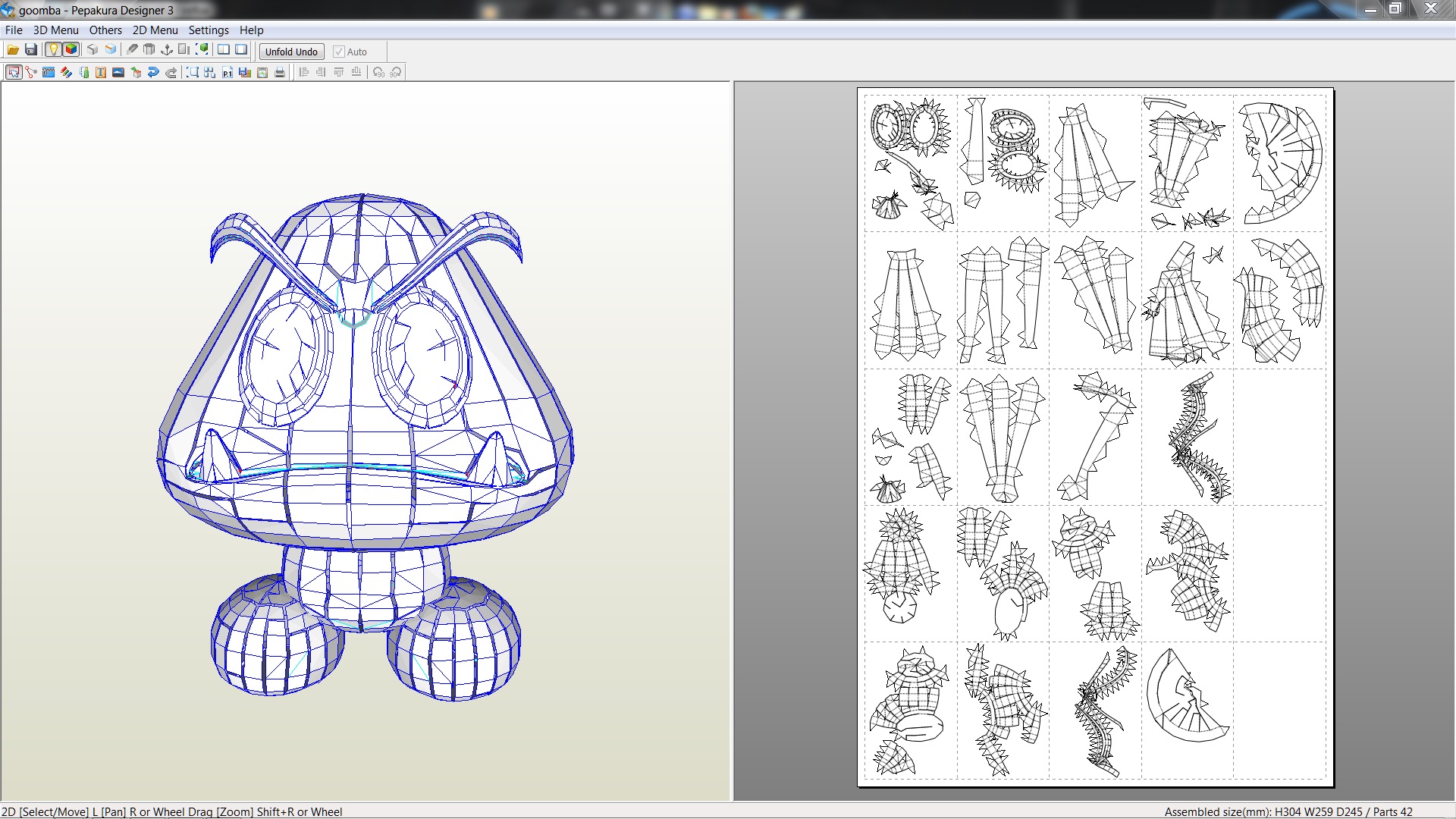
Task: Click the goomba - Pepakura Designer 3 title
Action: pyautogui.click(x=96, y=10)
